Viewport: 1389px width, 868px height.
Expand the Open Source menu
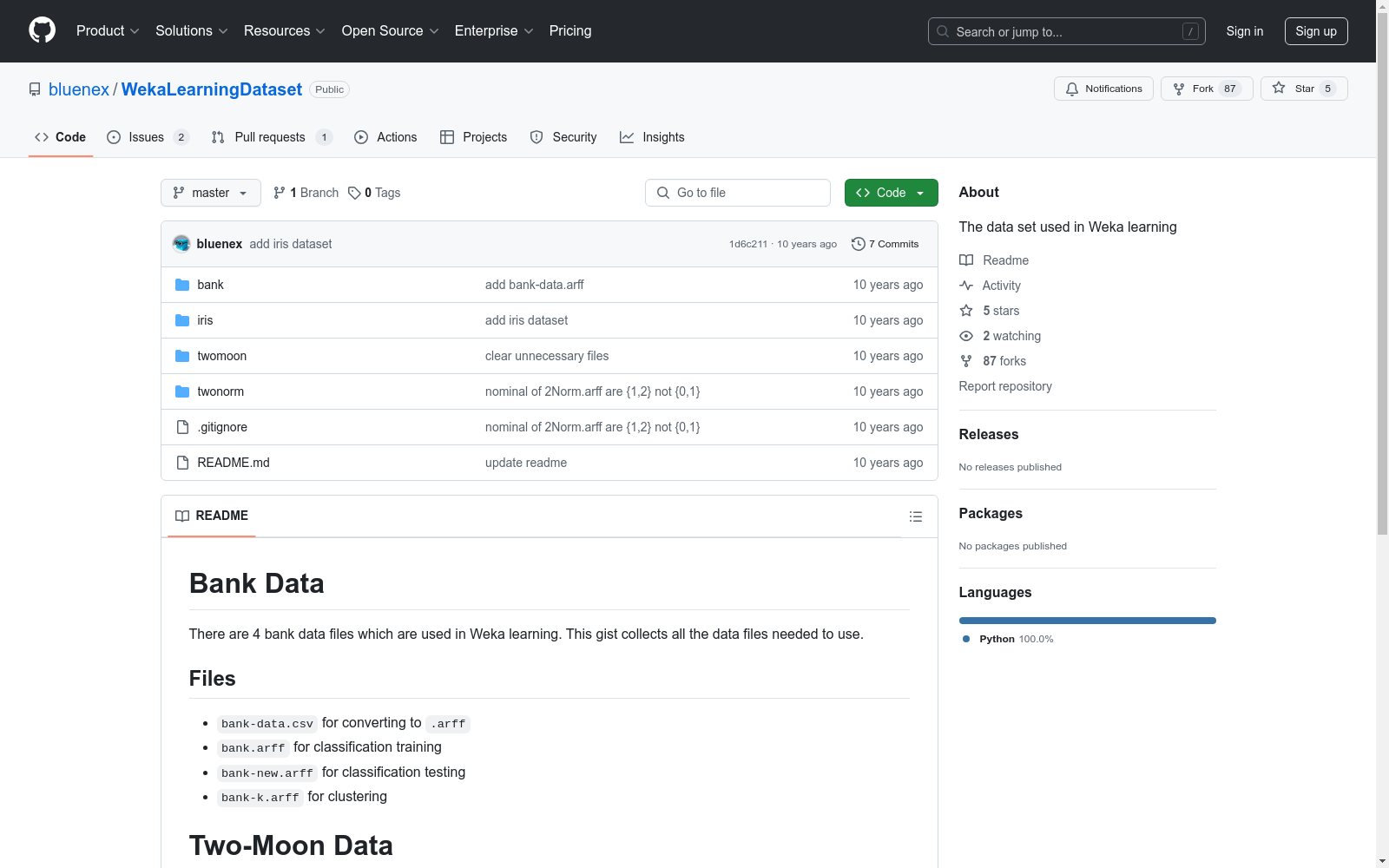pyautogui.click(x=391, y=30)
